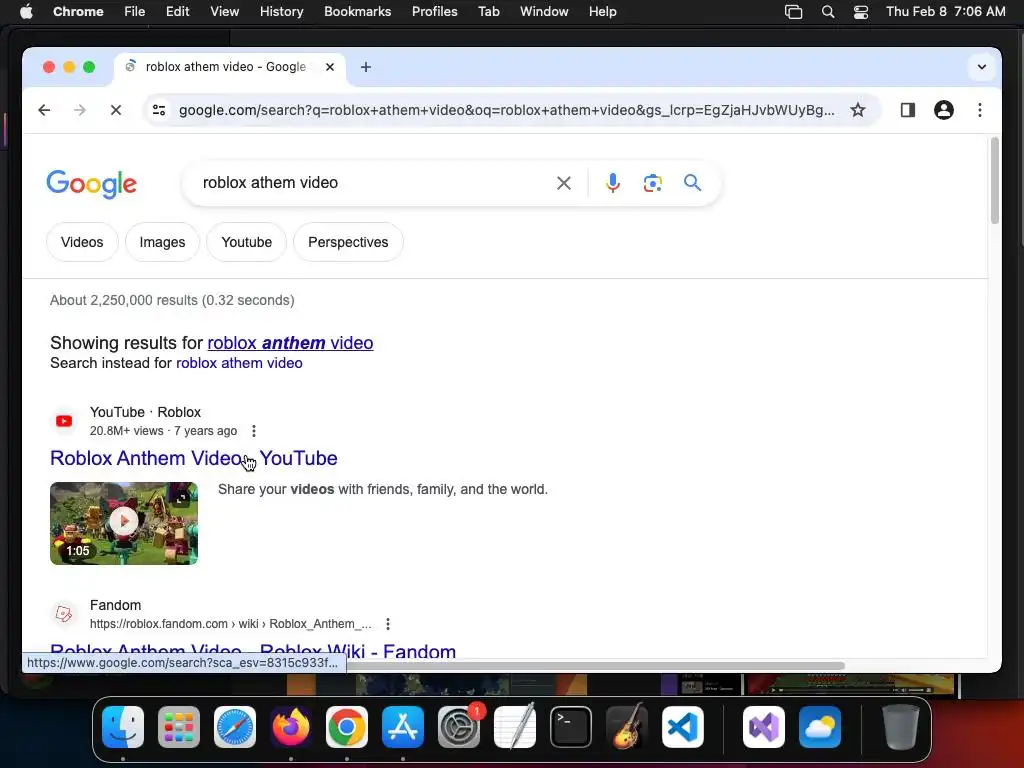Open the History menu
Screen dimensions: 1024x768
click(x=281, y=12)
